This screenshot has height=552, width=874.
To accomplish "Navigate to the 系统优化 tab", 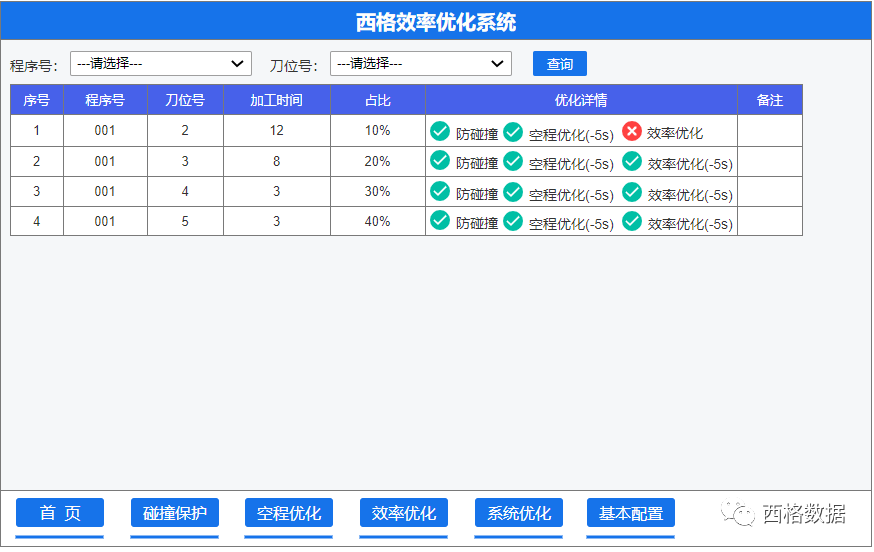I will [x=519, y=513].
